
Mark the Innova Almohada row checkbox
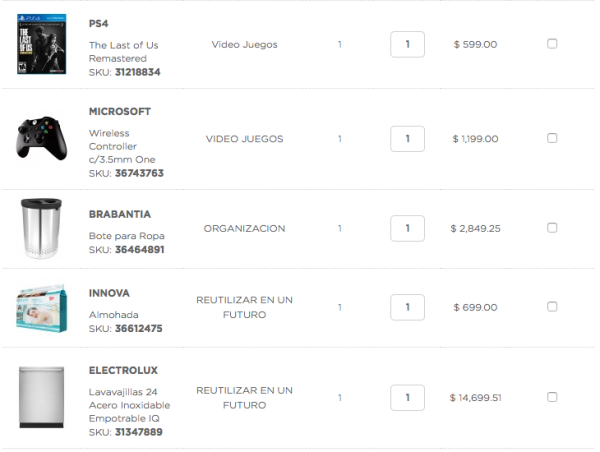pos(552,307)
